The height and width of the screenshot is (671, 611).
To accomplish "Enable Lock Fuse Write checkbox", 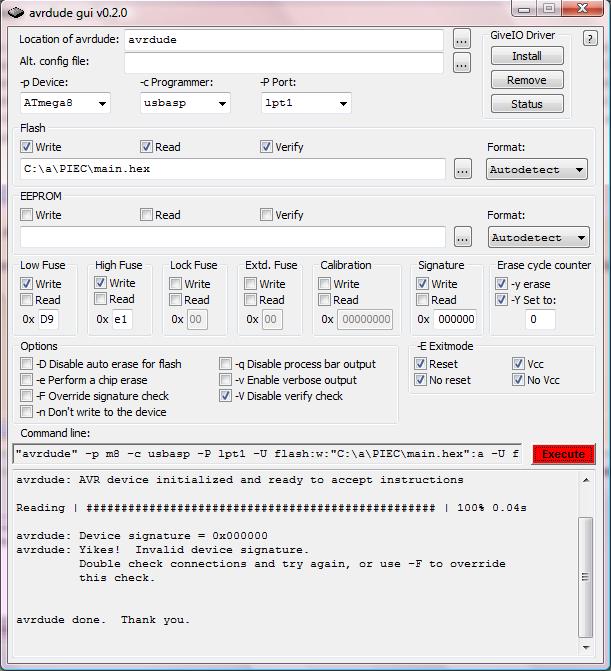I will (x=175, y=284).
